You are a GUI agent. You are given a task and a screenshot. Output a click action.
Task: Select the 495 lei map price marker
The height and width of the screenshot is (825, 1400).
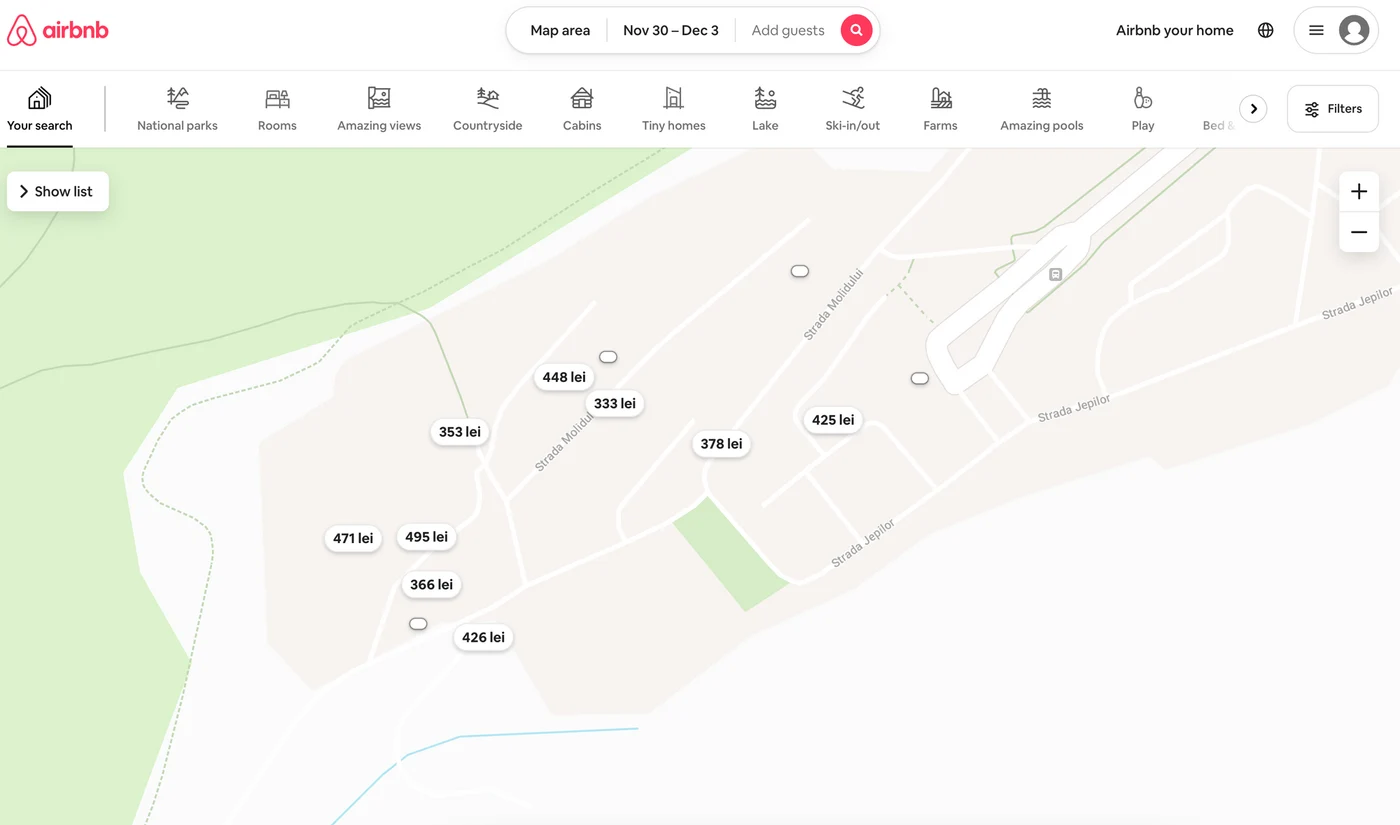tap(426, 537)
